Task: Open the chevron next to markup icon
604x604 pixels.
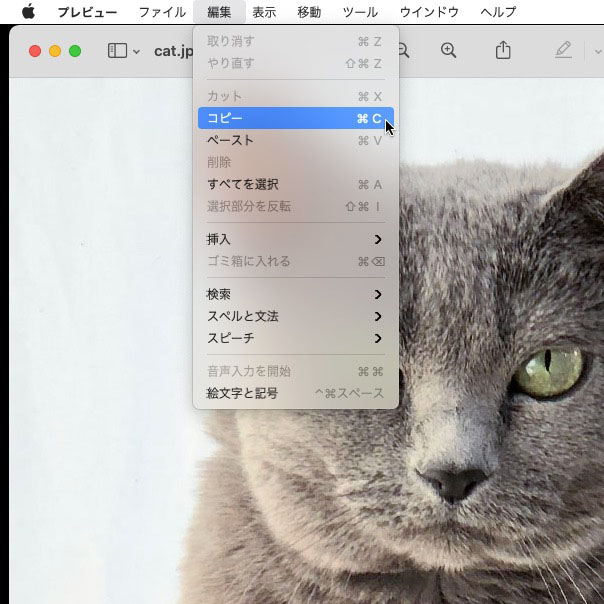Action: tap(598, 51)
